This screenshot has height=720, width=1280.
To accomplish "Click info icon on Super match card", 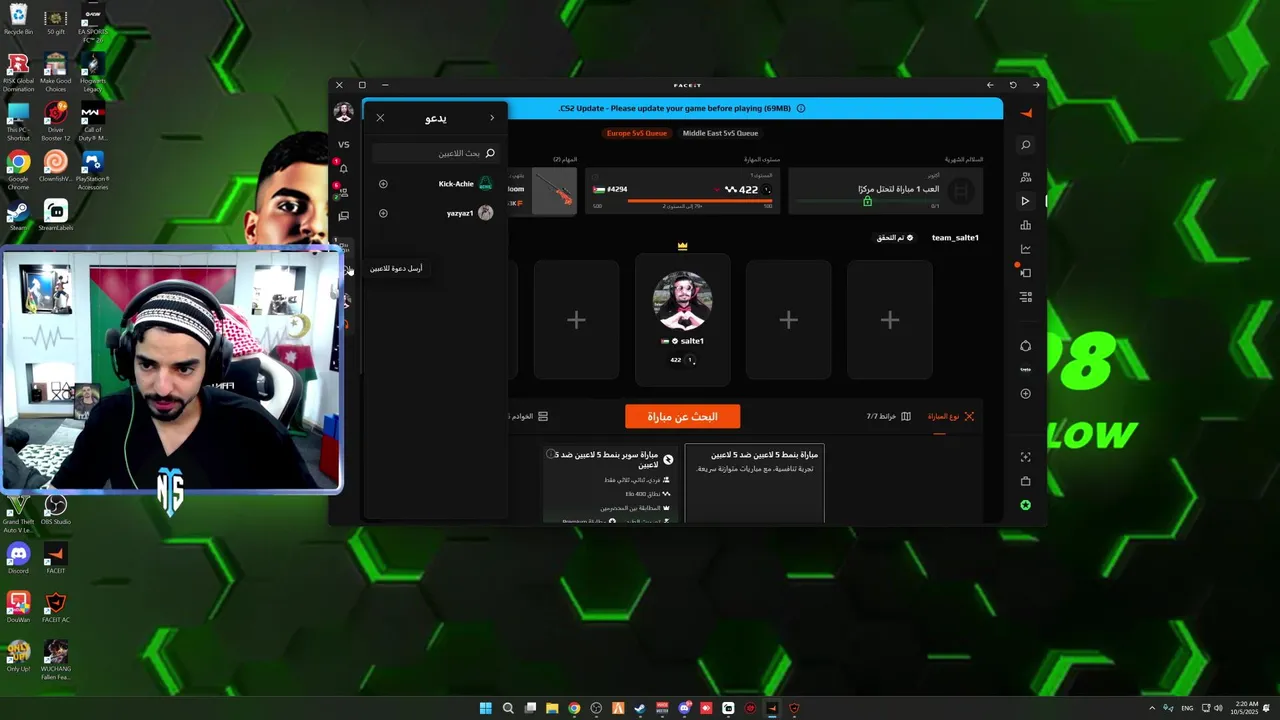I will [x=551, y=454].
